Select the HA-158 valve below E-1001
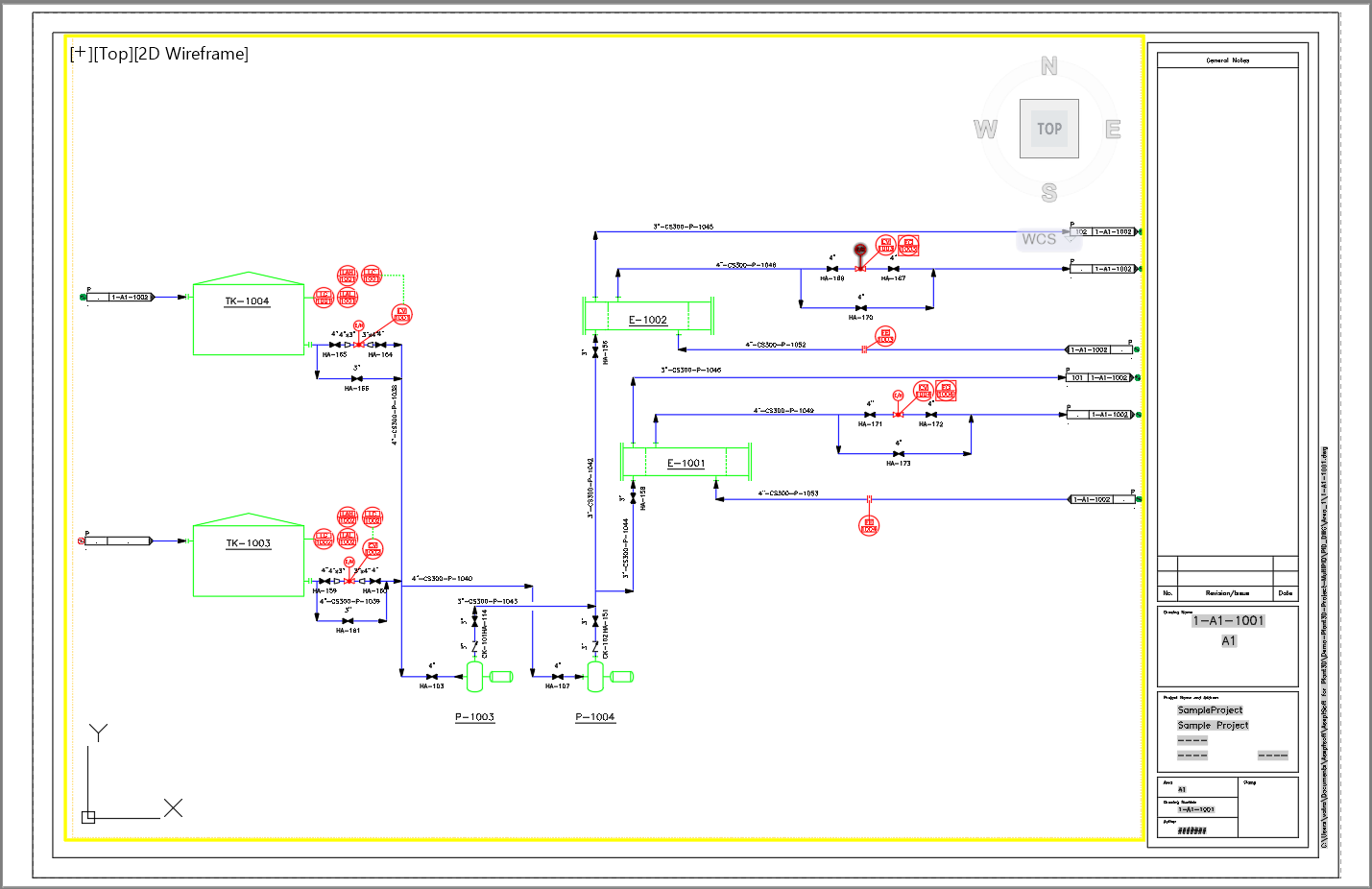 click(633, 496)
